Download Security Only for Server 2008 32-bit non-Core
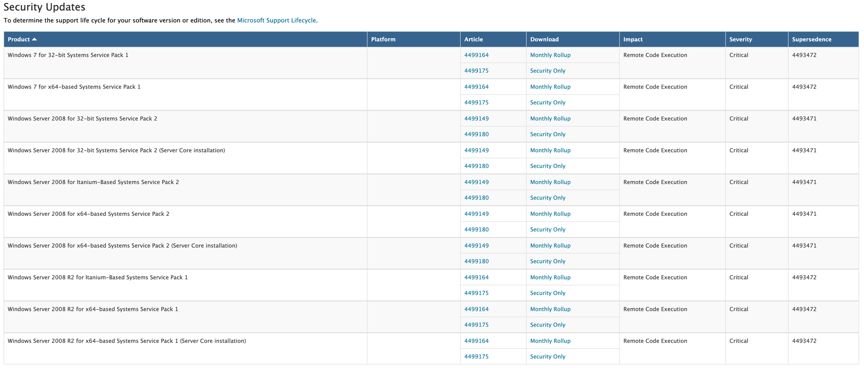This screenshot has width=864, height=368. coord(548,134)
